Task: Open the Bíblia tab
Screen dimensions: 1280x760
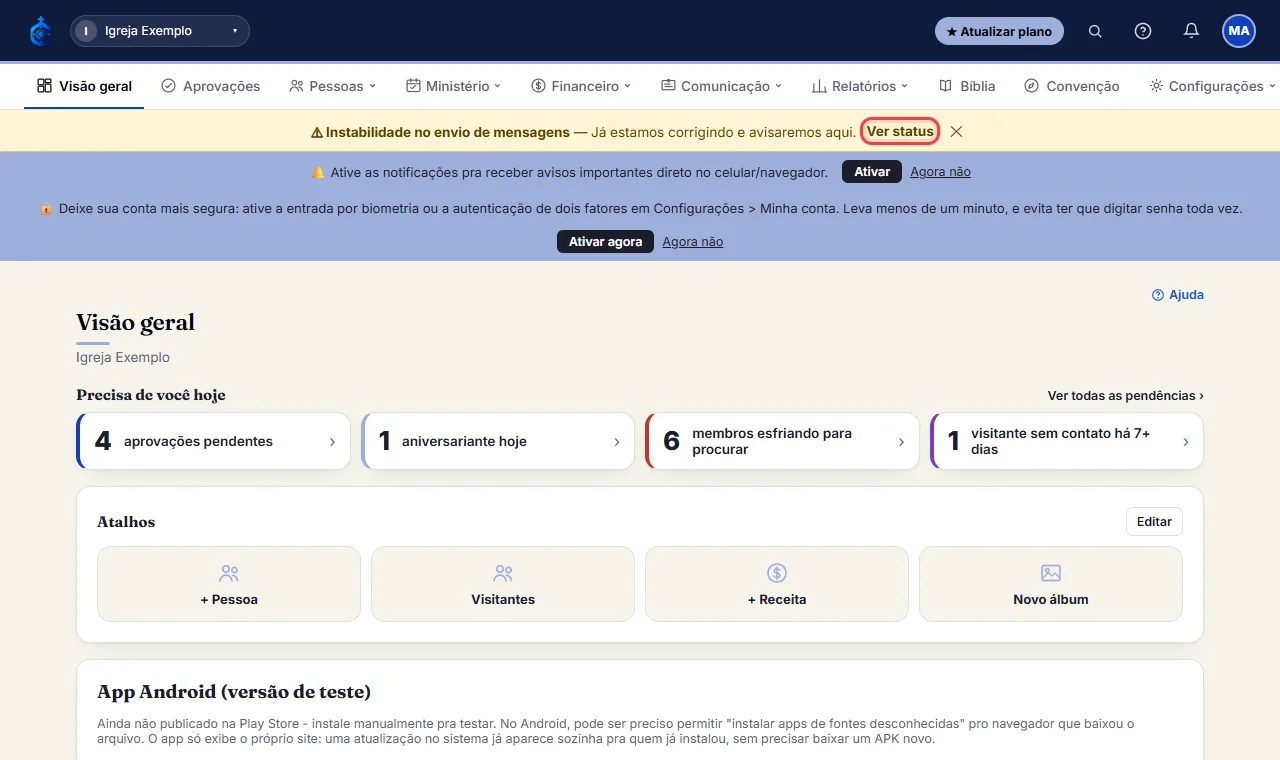Action: [967, 86]
